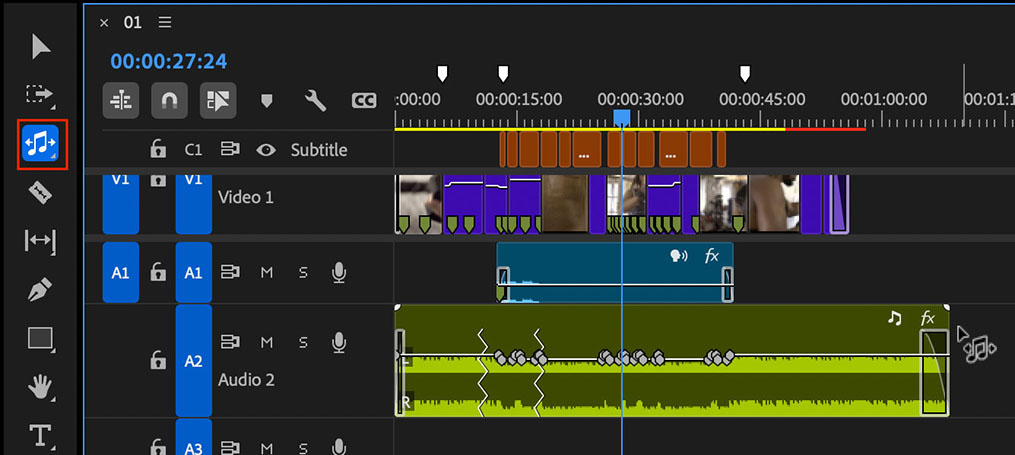The image size is (1015, 455).
Task: Select the first video thumbnail clip on V1
Action: [418, 204]
